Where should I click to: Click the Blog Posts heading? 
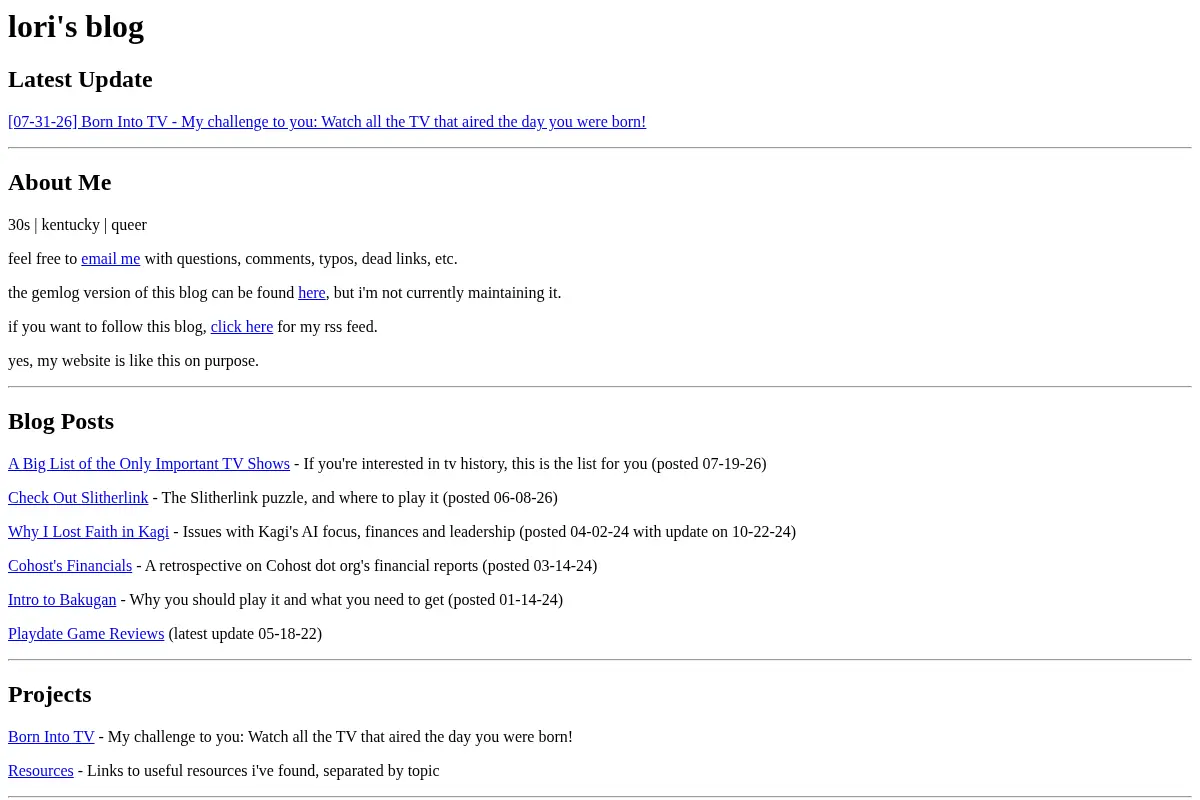pos(61,421)
